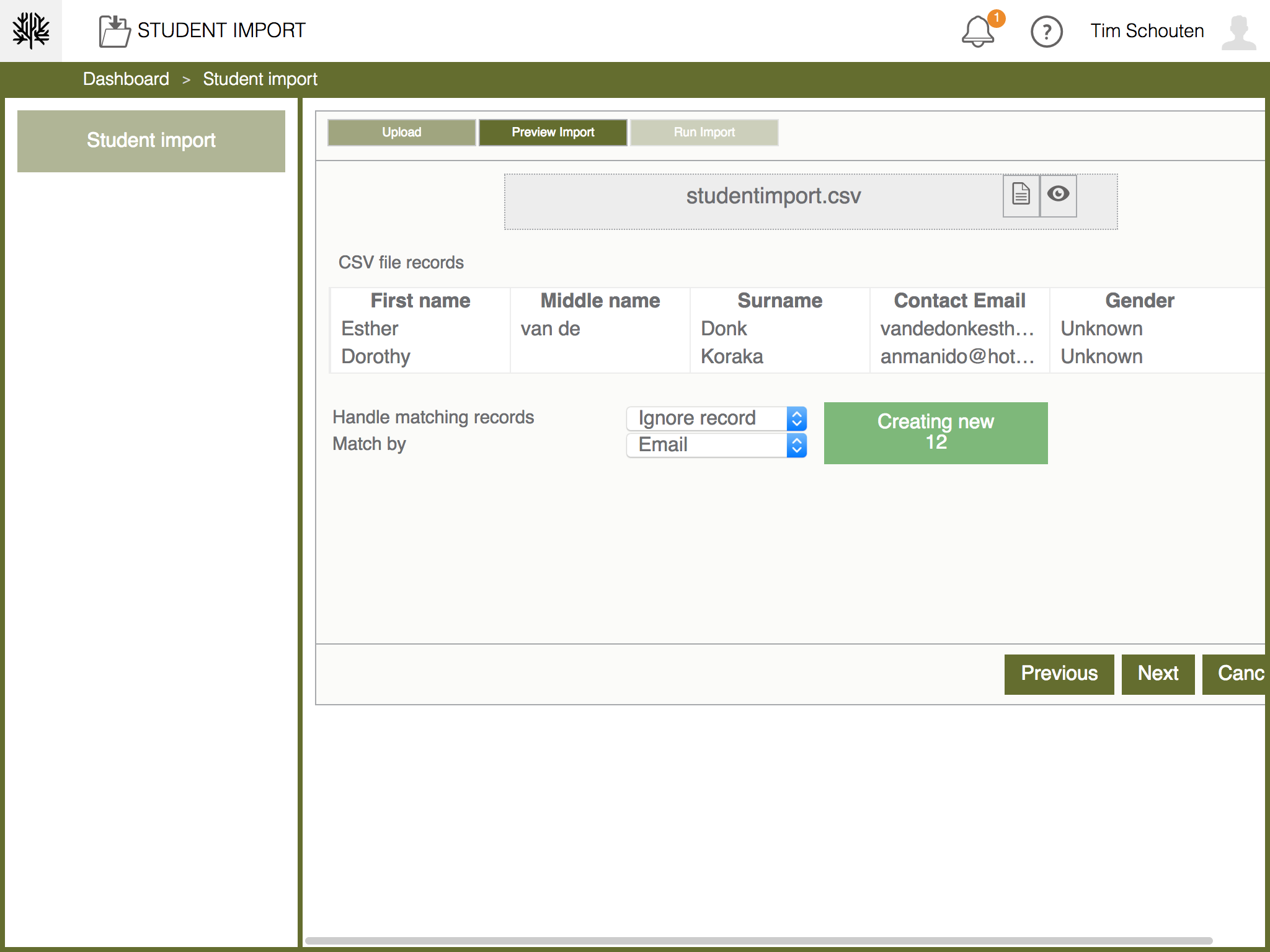
Task: Click the orange notification badge
Action: tap(997, 18)
